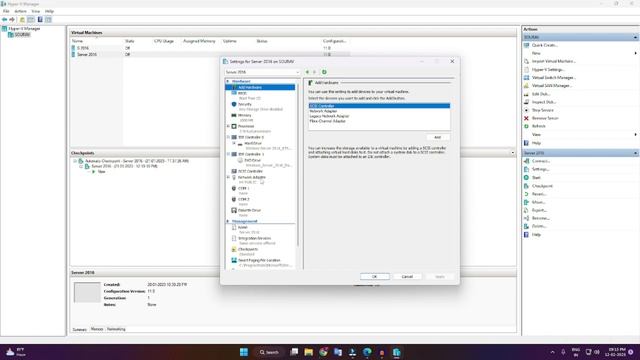Viewport: 640px width, 360px height.
Task: Expand the Network Adapter node
Action: [228, 178]
